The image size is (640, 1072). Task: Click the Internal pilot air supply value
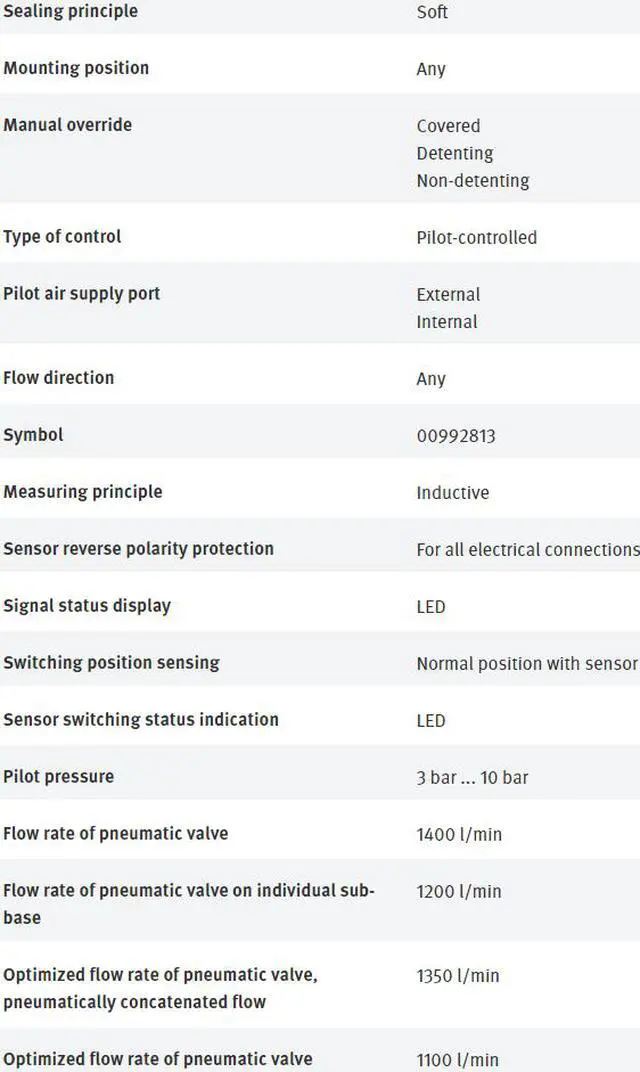pos(447,322)
